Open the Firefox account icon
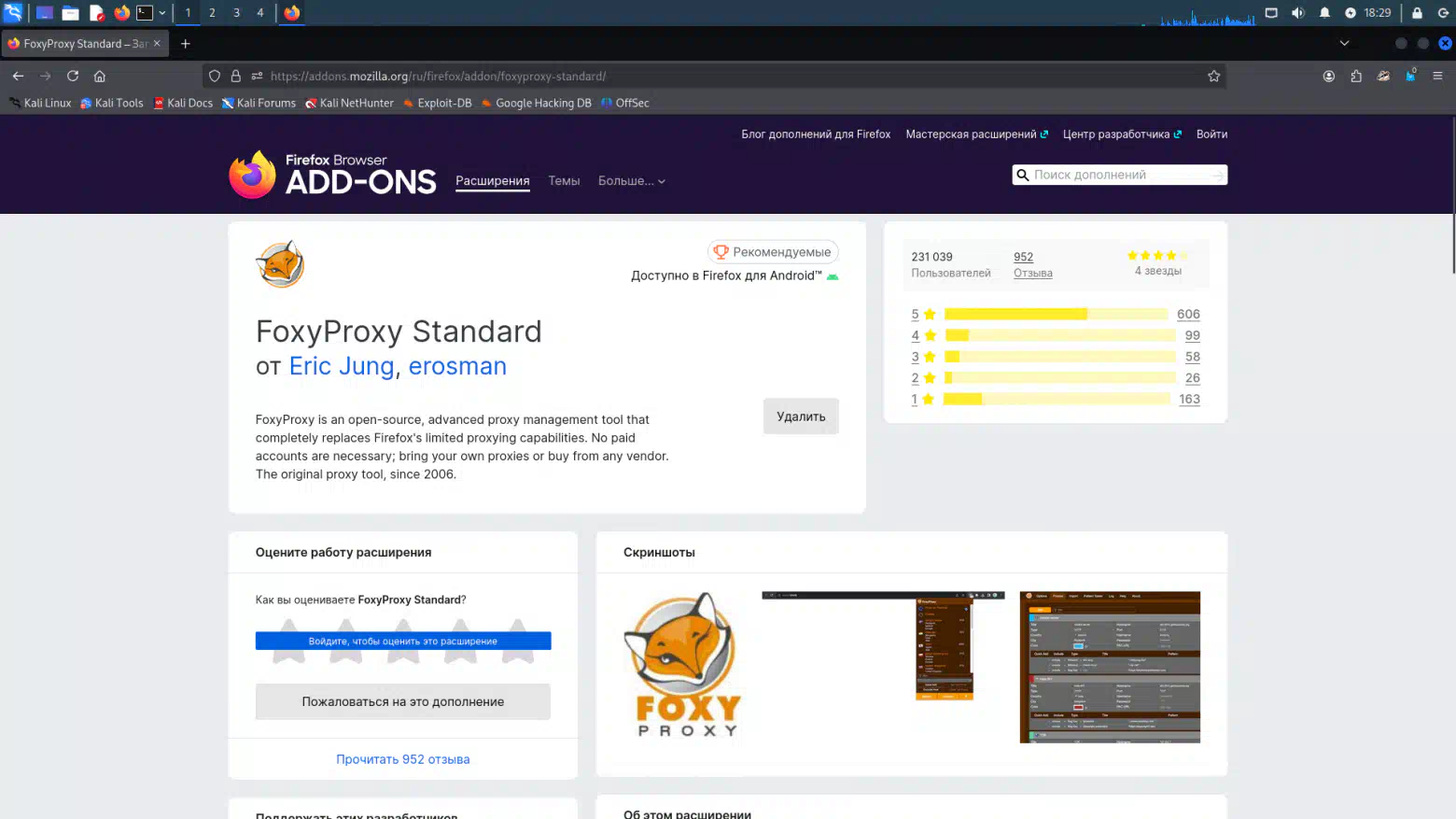 tap(1329, 76)
